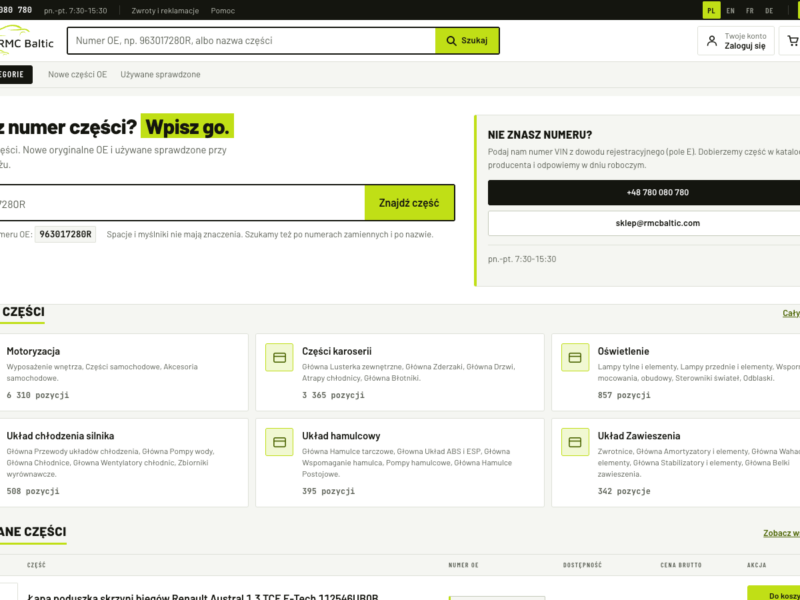Click the CZĘŚĆ column header
800x600 pixels.
36,565
